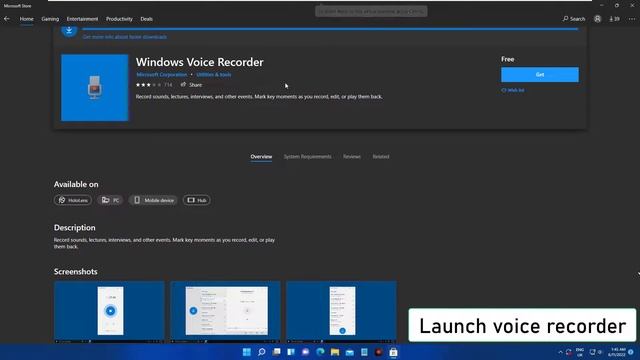Viewport: 640px width, 360px height.
Task: Open the Home tab in Microsoft Store
Action: tap(27, 19)
